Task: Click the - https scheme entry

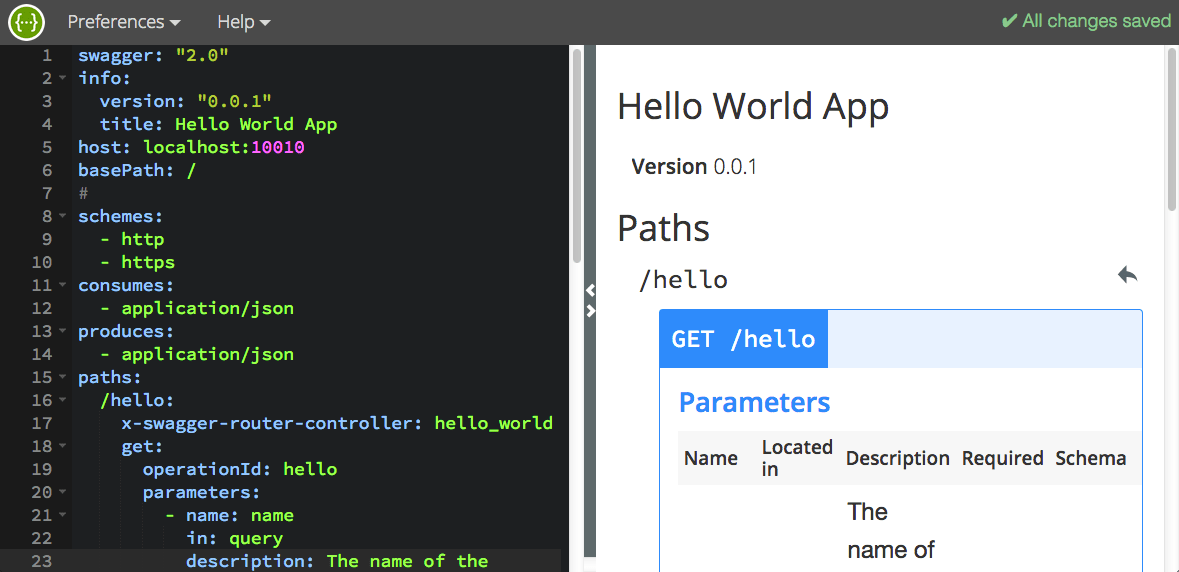Action: [137, 262]
